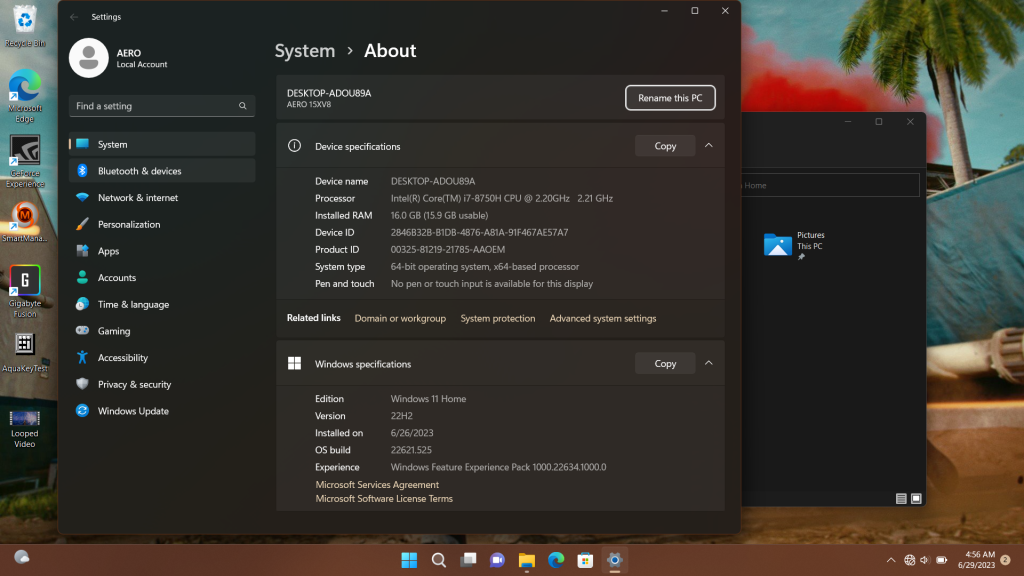Open Pictures folder in File Explorer window

[x=794, y=245]
